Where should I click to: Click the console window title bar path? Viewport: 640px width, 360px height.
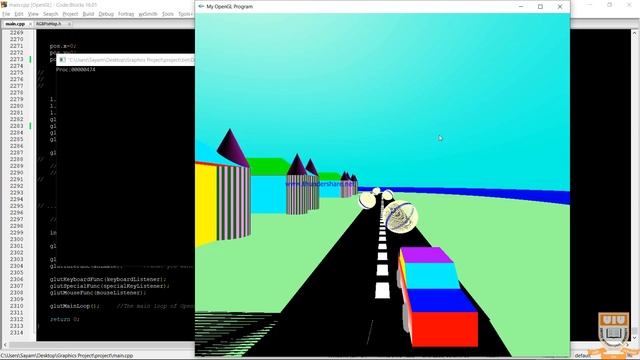pos(131,60)
